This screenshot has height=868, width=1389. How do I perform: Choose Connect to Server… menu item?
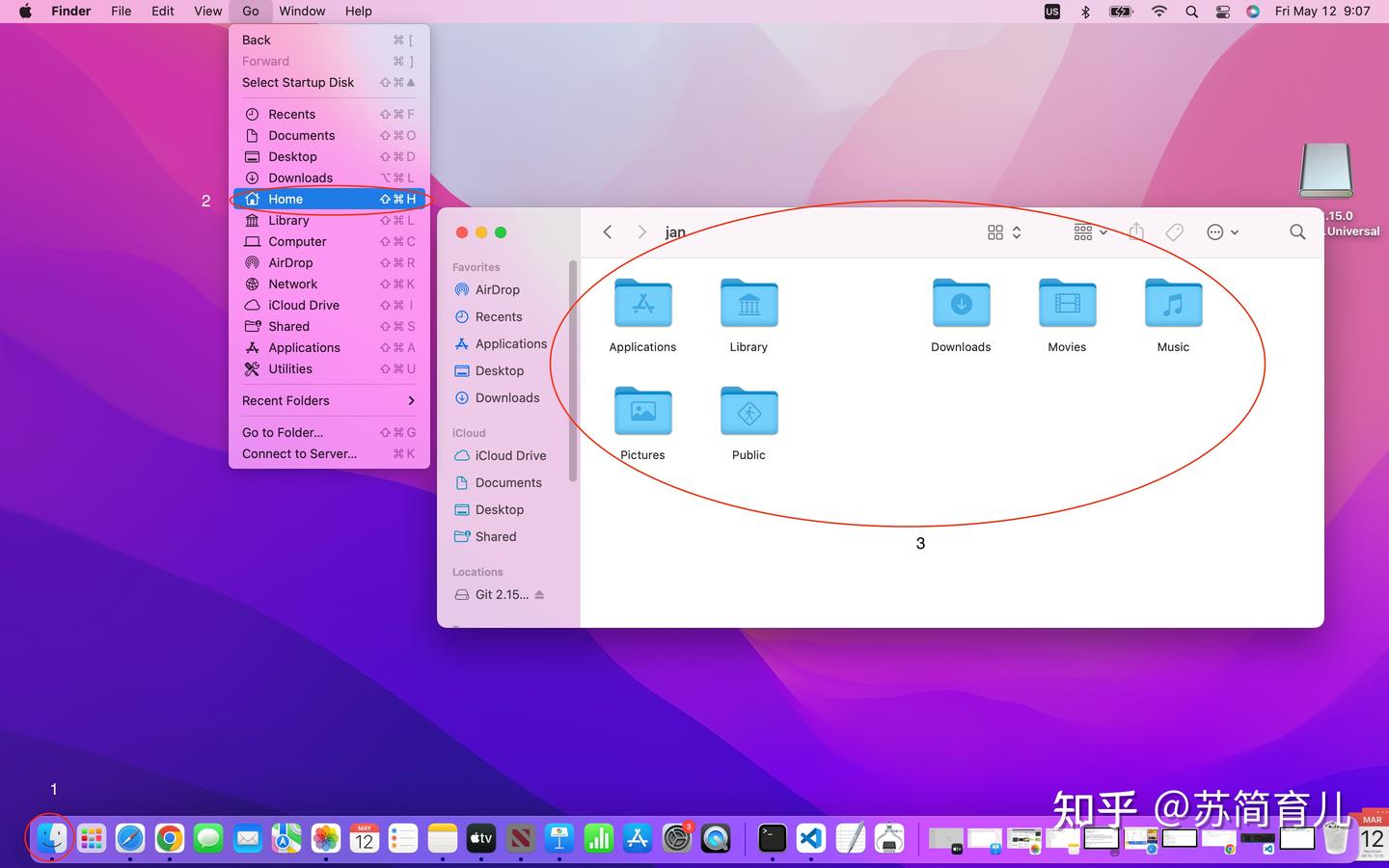329,453
